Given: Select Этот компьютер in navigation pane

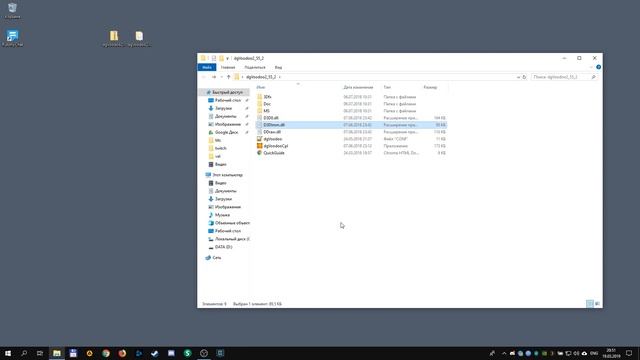Looking at the screenshot, I should [227, 175].
